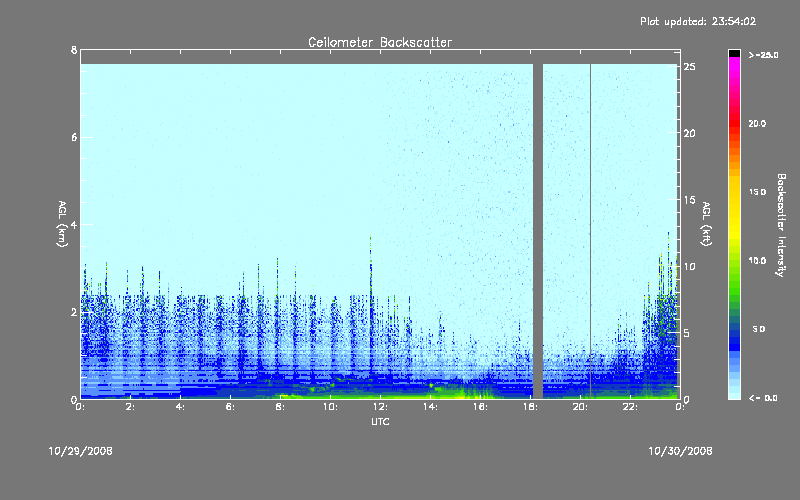Click the "6:" hour label on the UTC axis

pyautogui.click(x=230, y=407)
